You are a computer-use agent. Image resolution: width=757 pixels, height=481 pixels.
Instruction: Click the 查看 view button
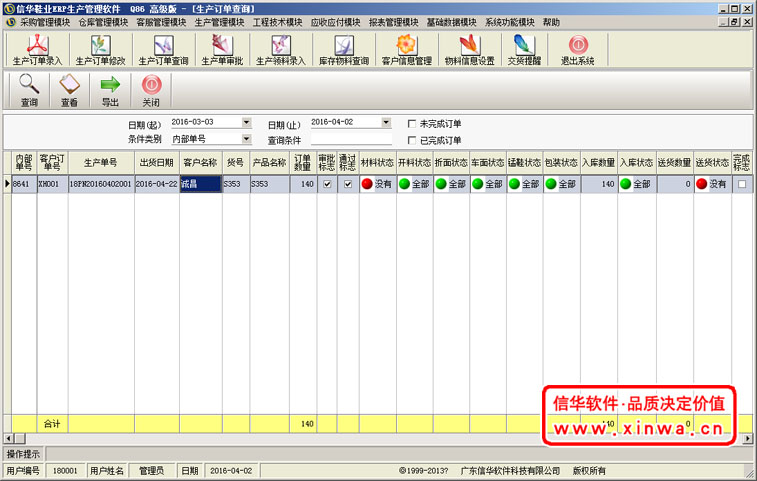coord(69,90)
